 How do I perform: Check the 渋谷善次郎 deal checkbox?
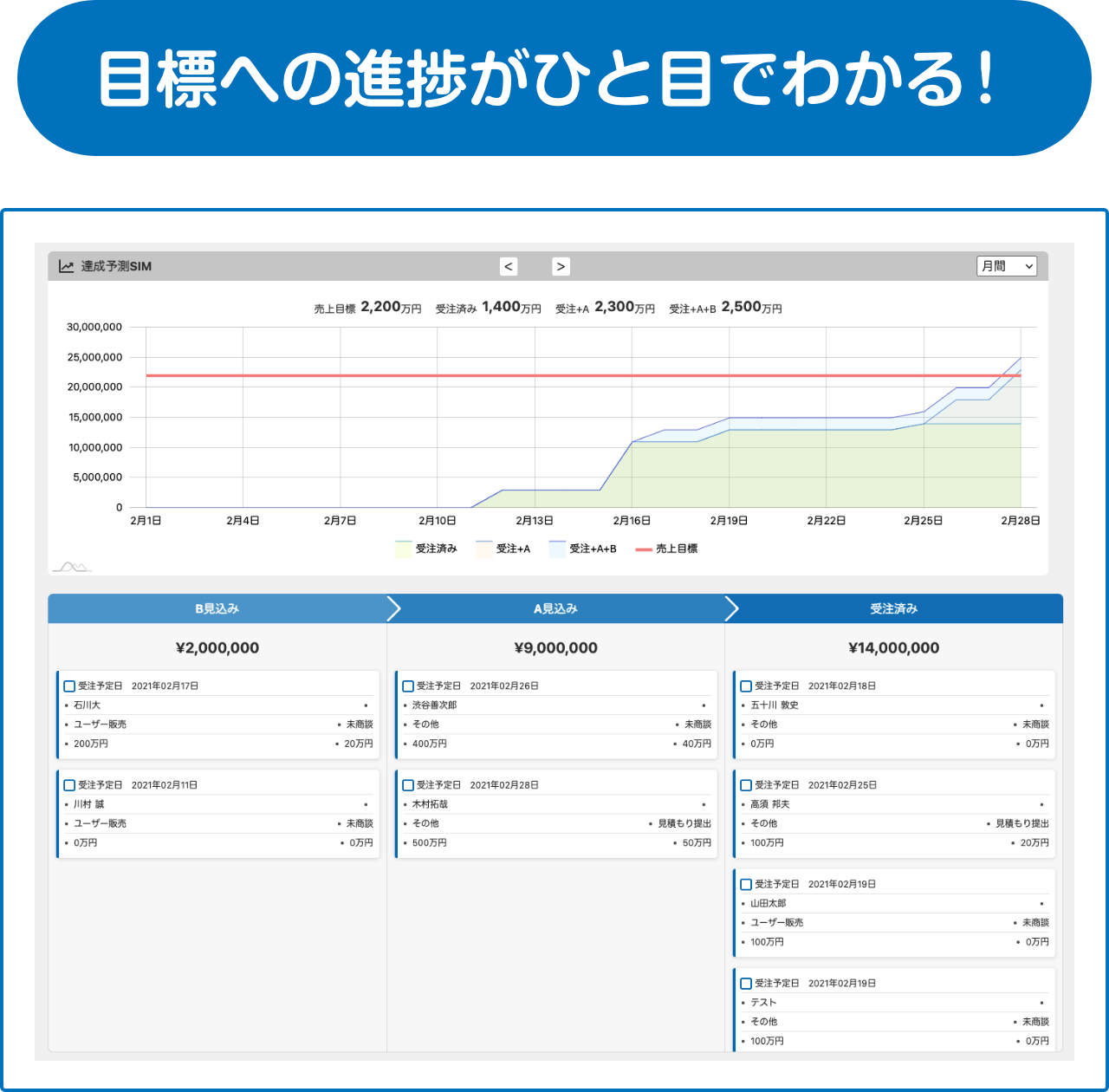408,686
